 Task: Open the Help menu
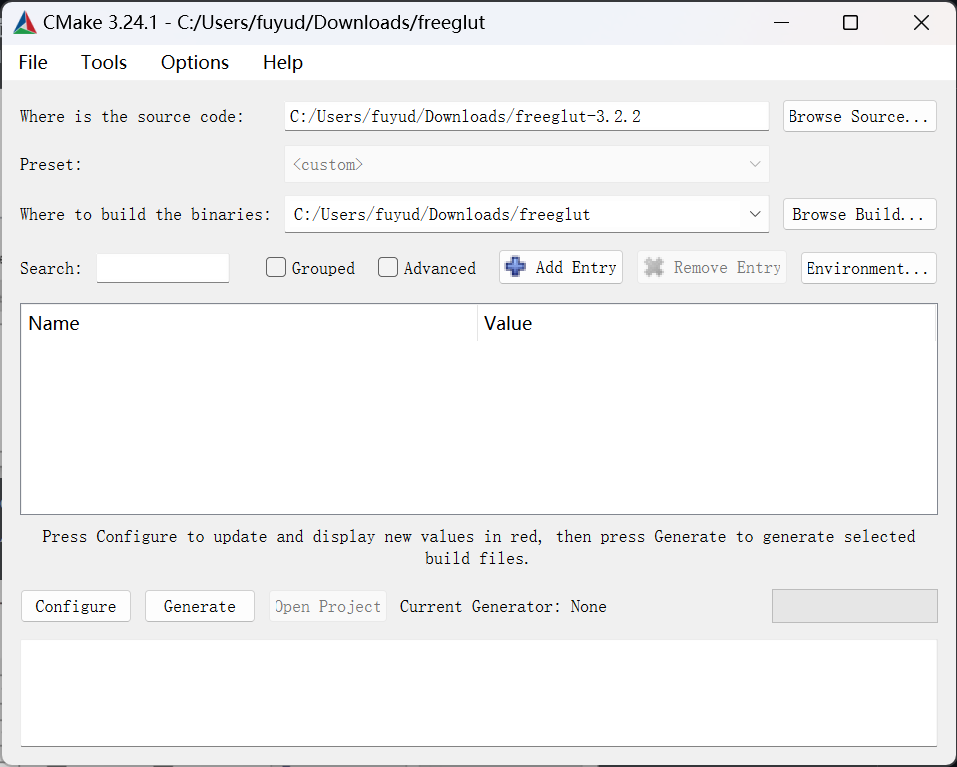[283, 62]
